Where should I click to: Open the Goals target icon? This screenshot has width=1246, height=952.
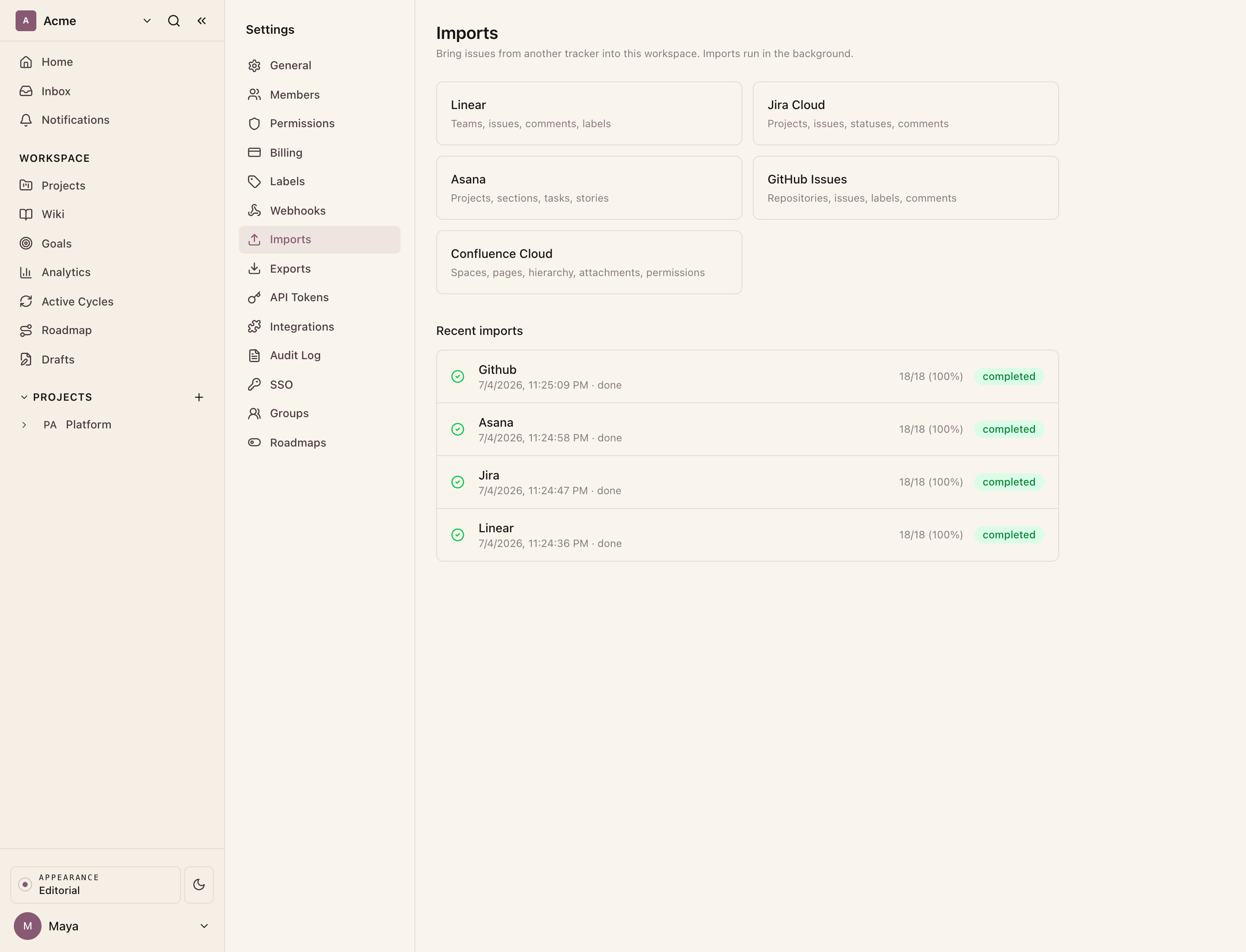[26, 244]
